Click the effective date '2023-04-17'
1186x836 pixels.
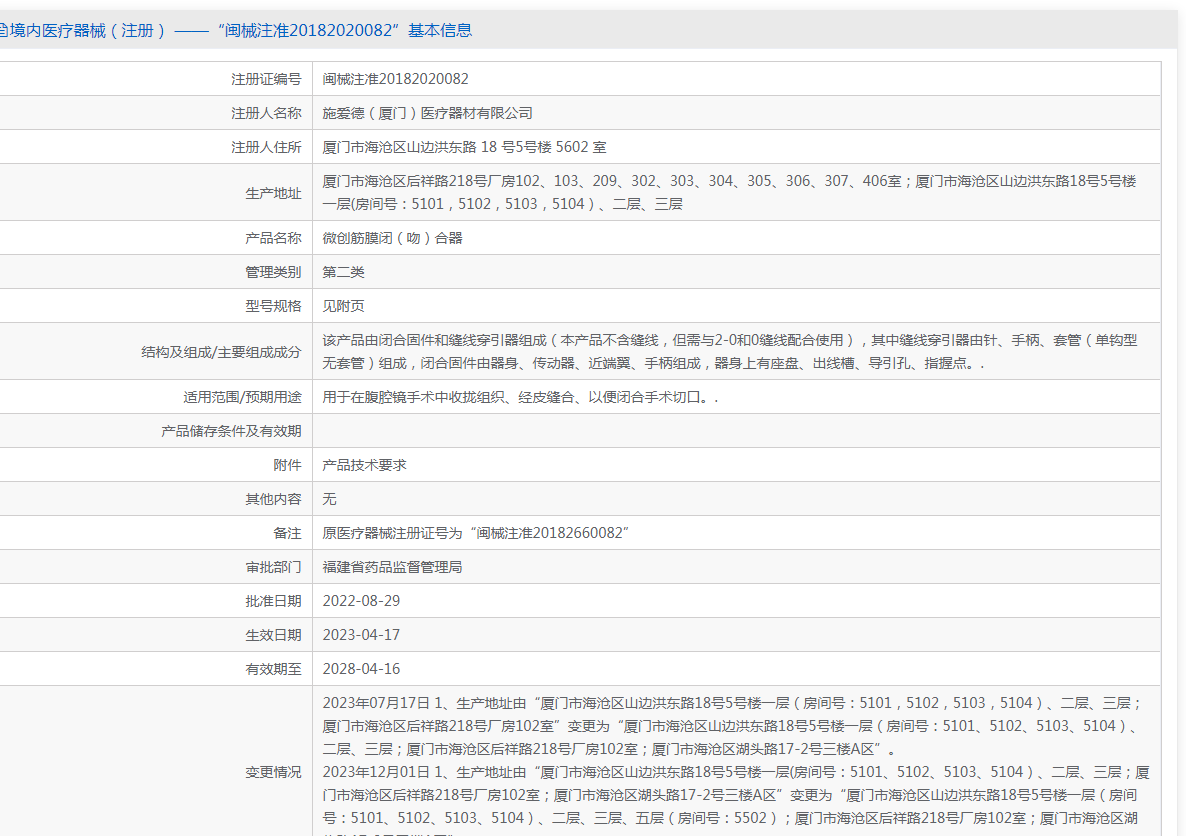[362, 635]
